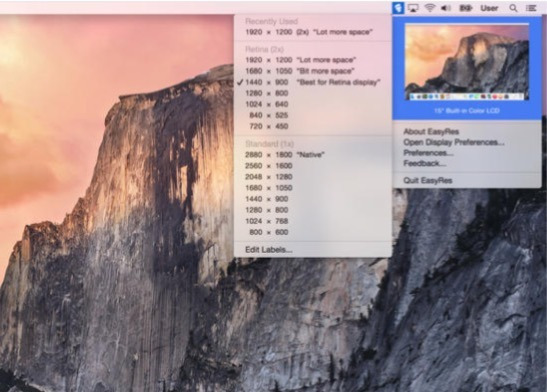Select checked 1440 × 900 "Best for Retina display"
The image size is (547, 392).
coord(312,82)
